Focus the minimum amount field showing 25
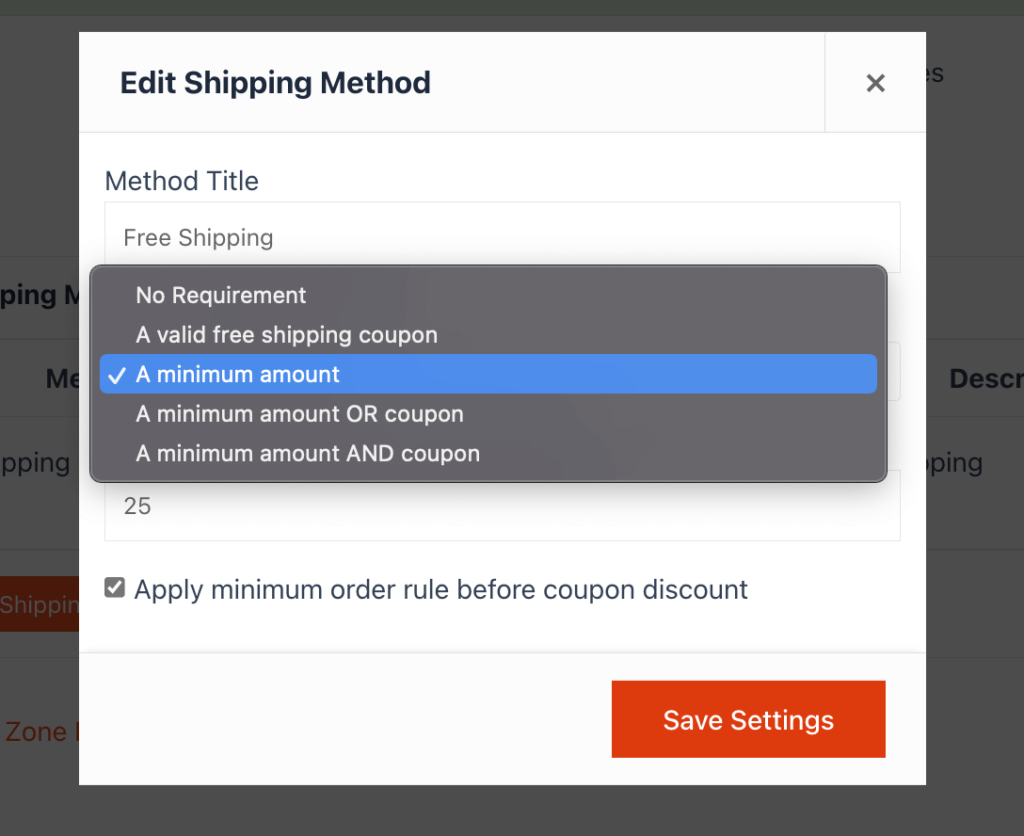 point(501,507)
